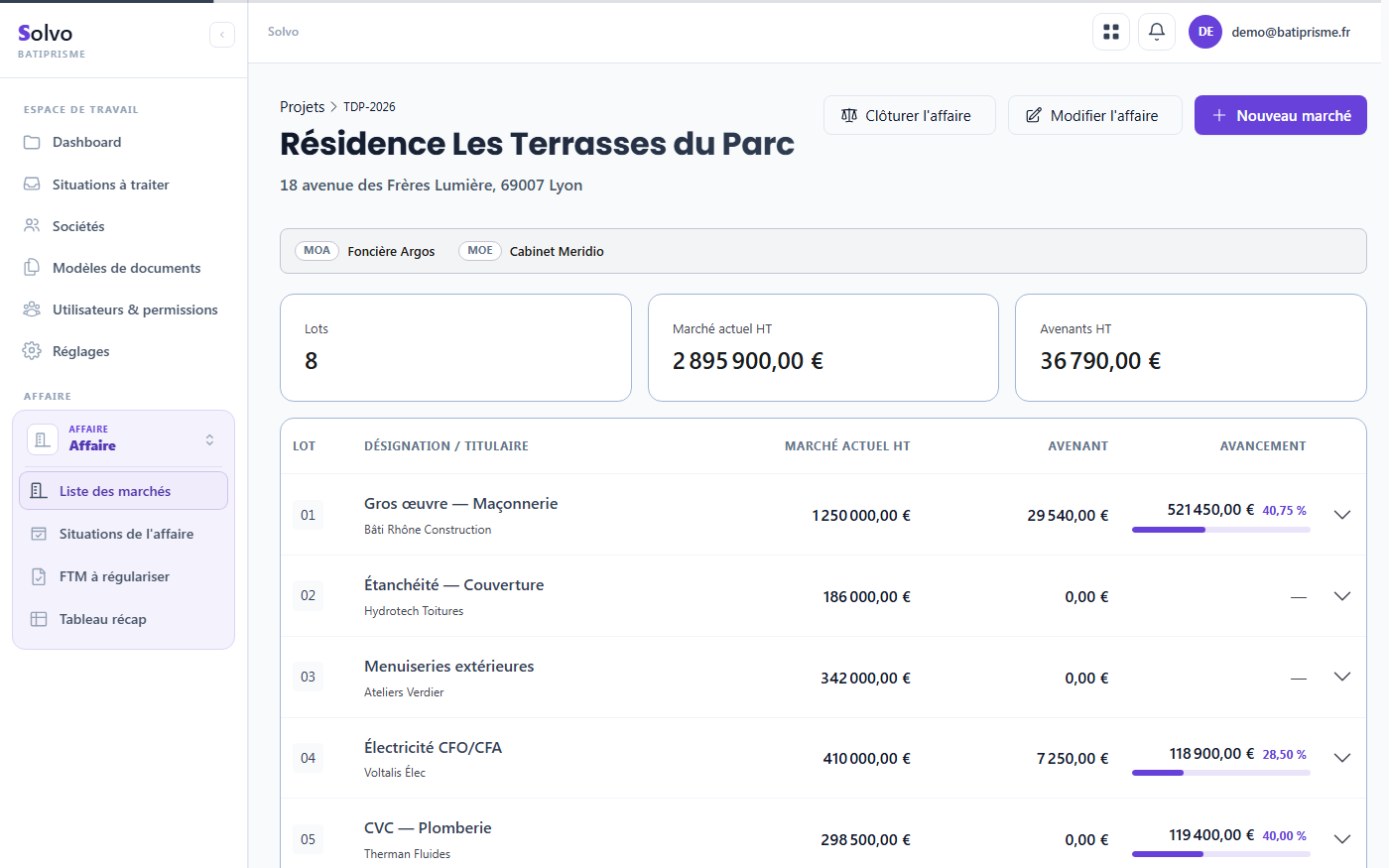Open notifications bell
This screenshot has height=868, width=1389.
coord(1157,32)
